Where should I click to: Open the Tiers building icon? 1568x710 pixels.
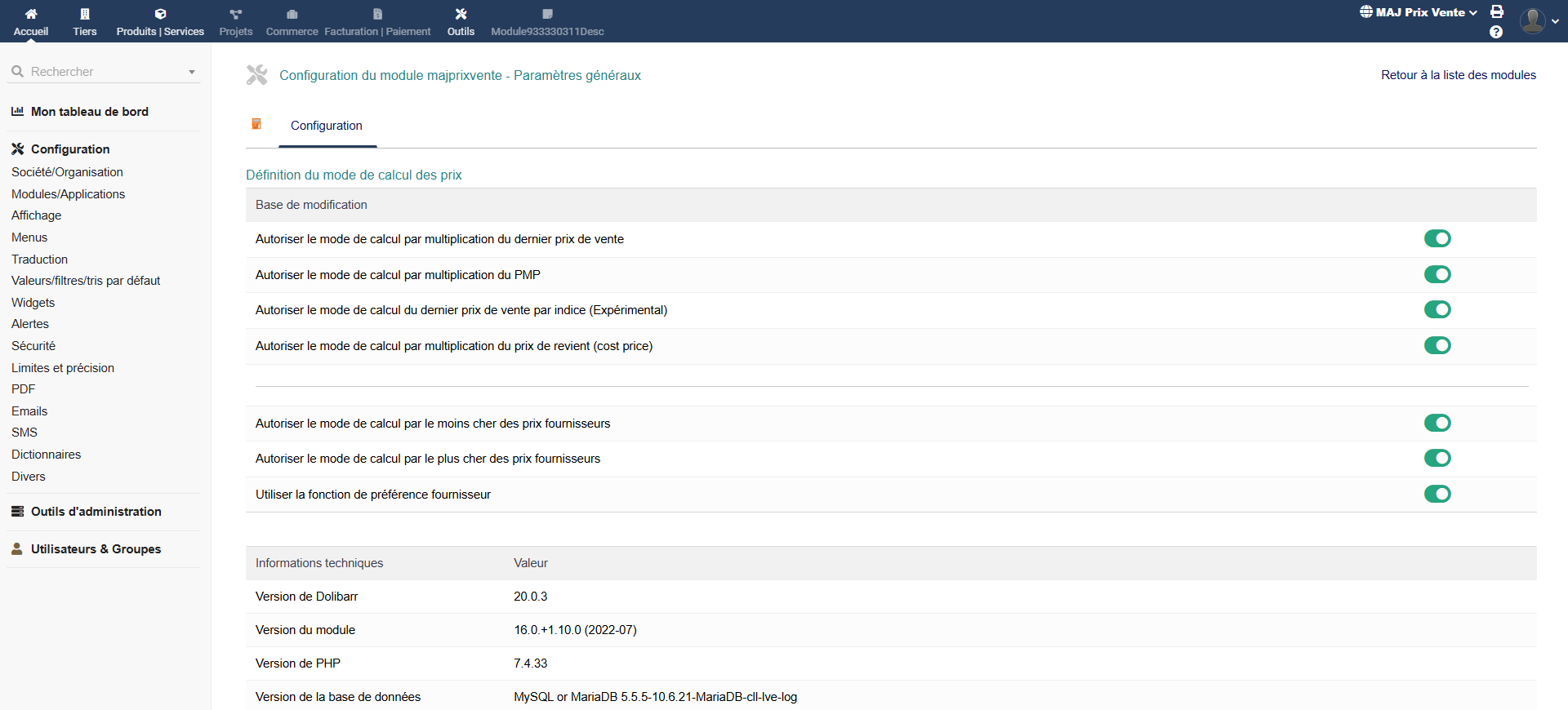tap(85, 14)
